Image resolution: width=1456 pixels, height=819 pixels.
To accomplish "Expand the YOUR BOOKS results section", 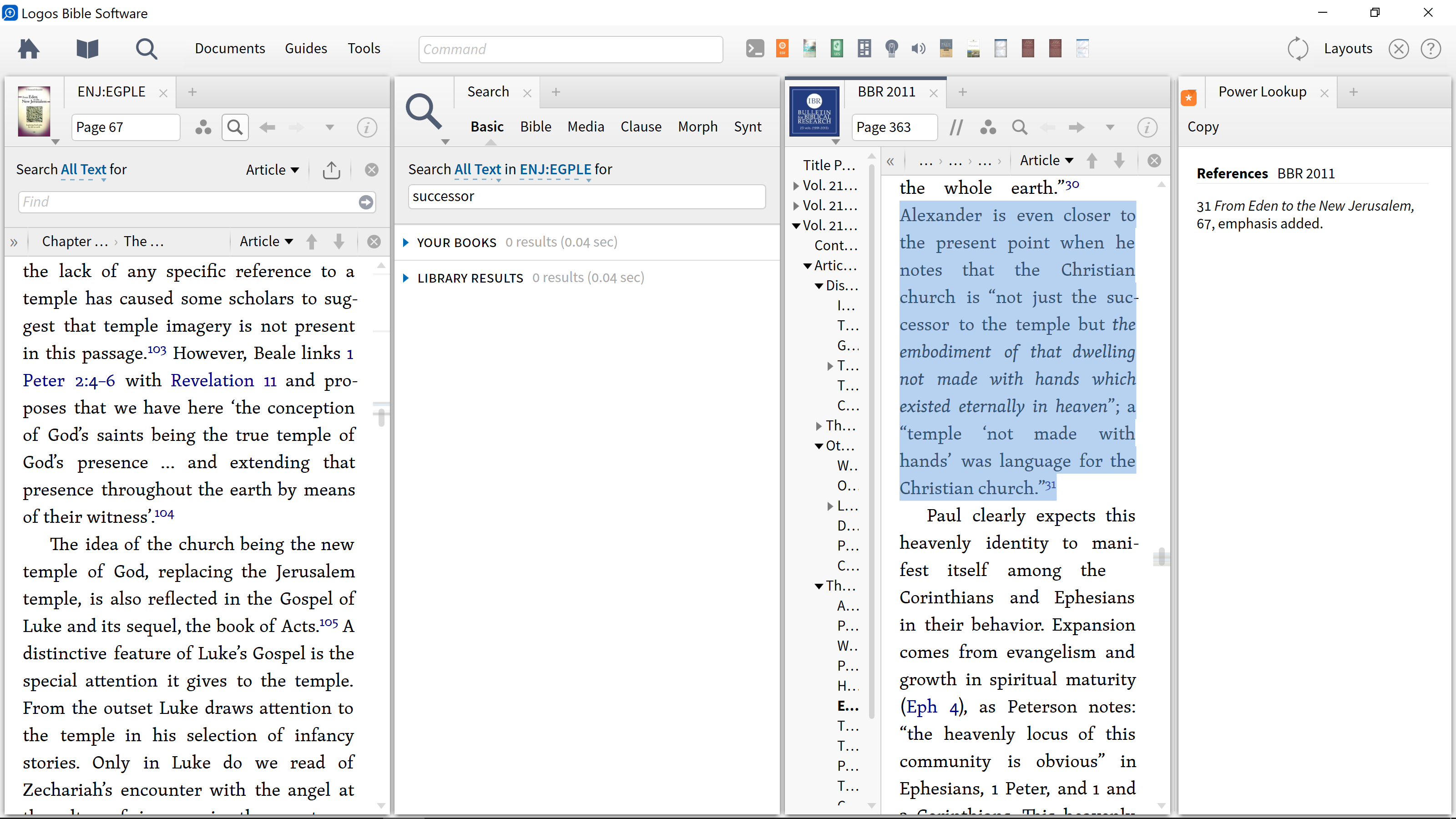I will pyautogui.click(x=406, y=243).
